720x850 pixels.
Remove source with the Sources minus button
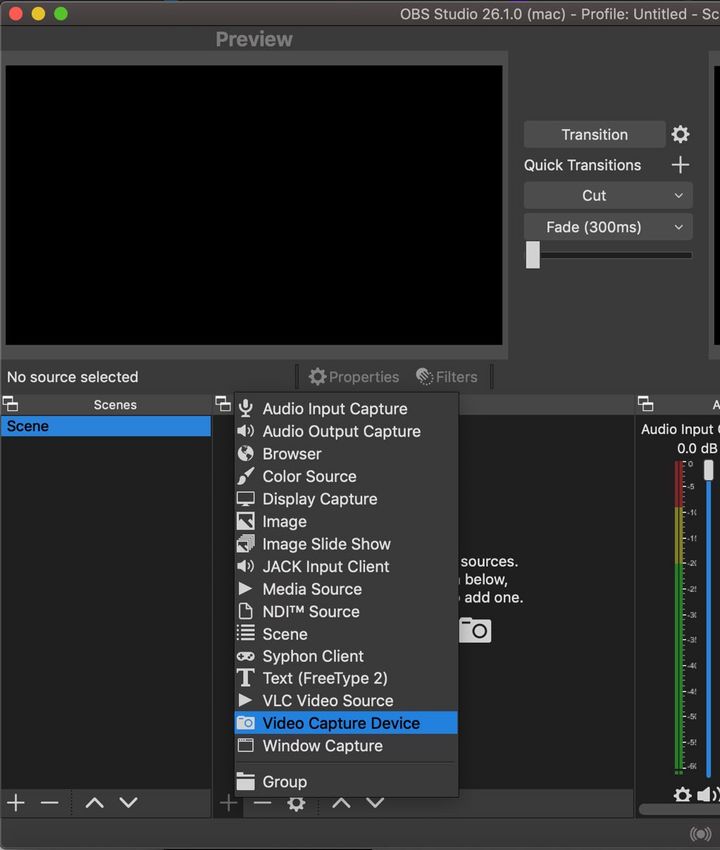coord(262,803)
